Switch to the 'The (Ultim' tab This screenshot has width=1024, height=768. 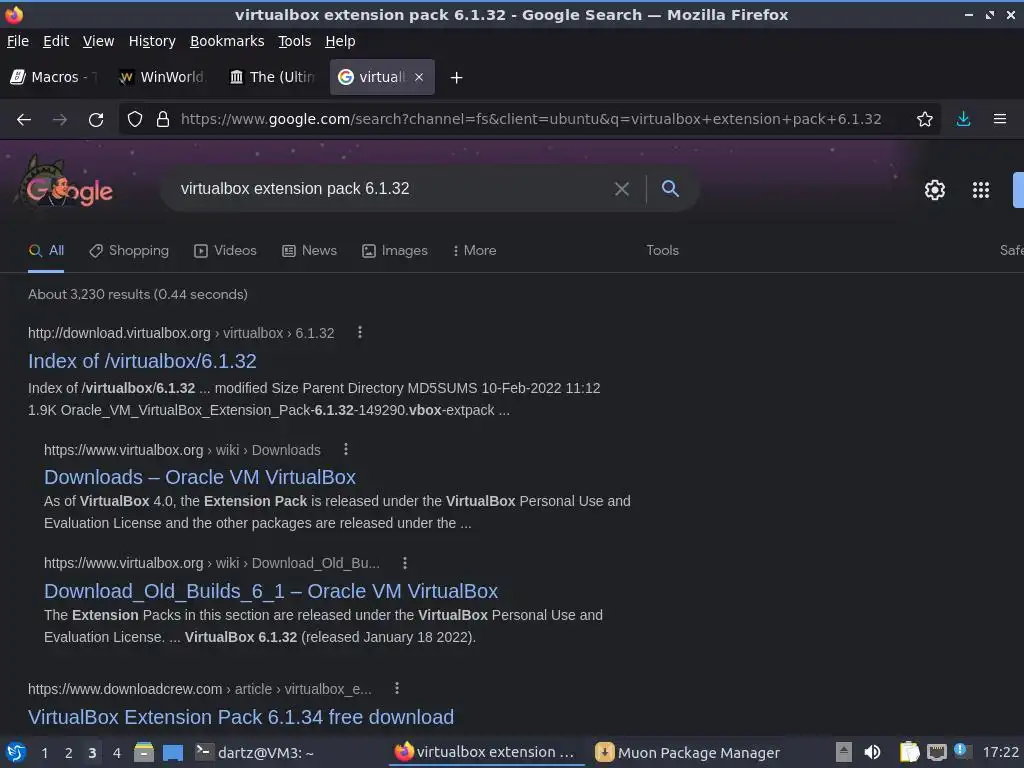(274, 77)
